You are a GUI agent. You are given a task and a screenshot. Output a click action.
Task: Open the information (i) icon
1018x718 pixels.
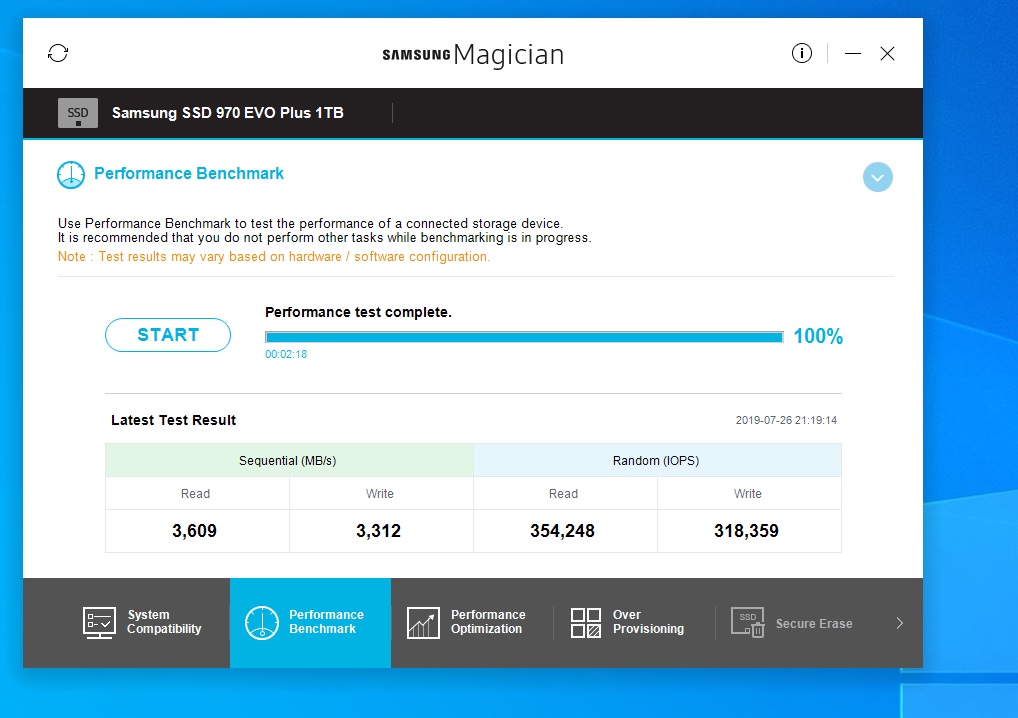tap(801, 53)
